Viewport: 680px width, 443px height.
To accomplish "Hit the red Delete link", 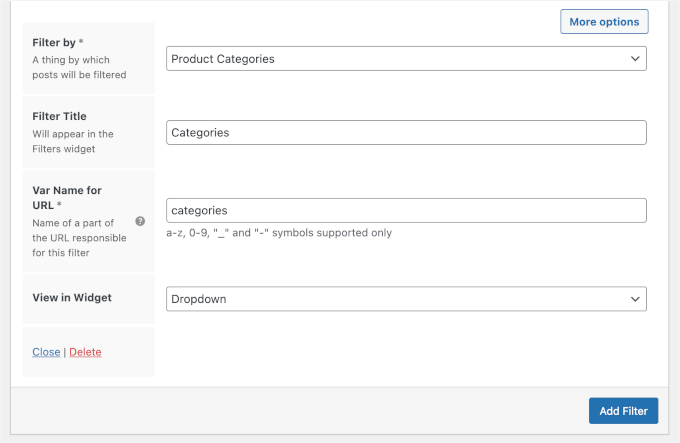I will click(85, 352).
